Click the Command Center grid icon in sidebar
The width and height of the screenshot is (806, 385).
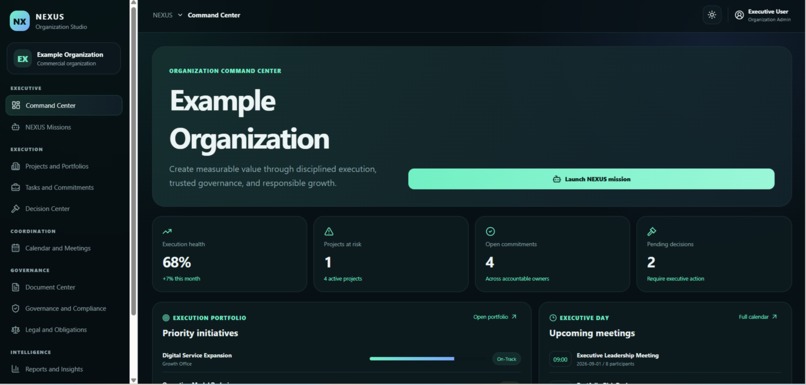point(16,105)
